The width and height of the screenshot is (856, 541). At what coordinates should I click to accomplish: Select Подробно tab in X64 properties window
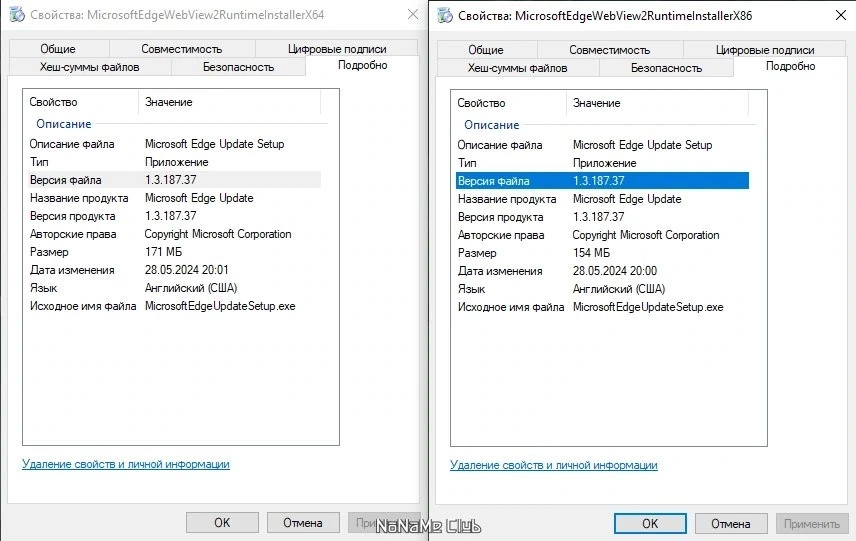tap(362, 65)
